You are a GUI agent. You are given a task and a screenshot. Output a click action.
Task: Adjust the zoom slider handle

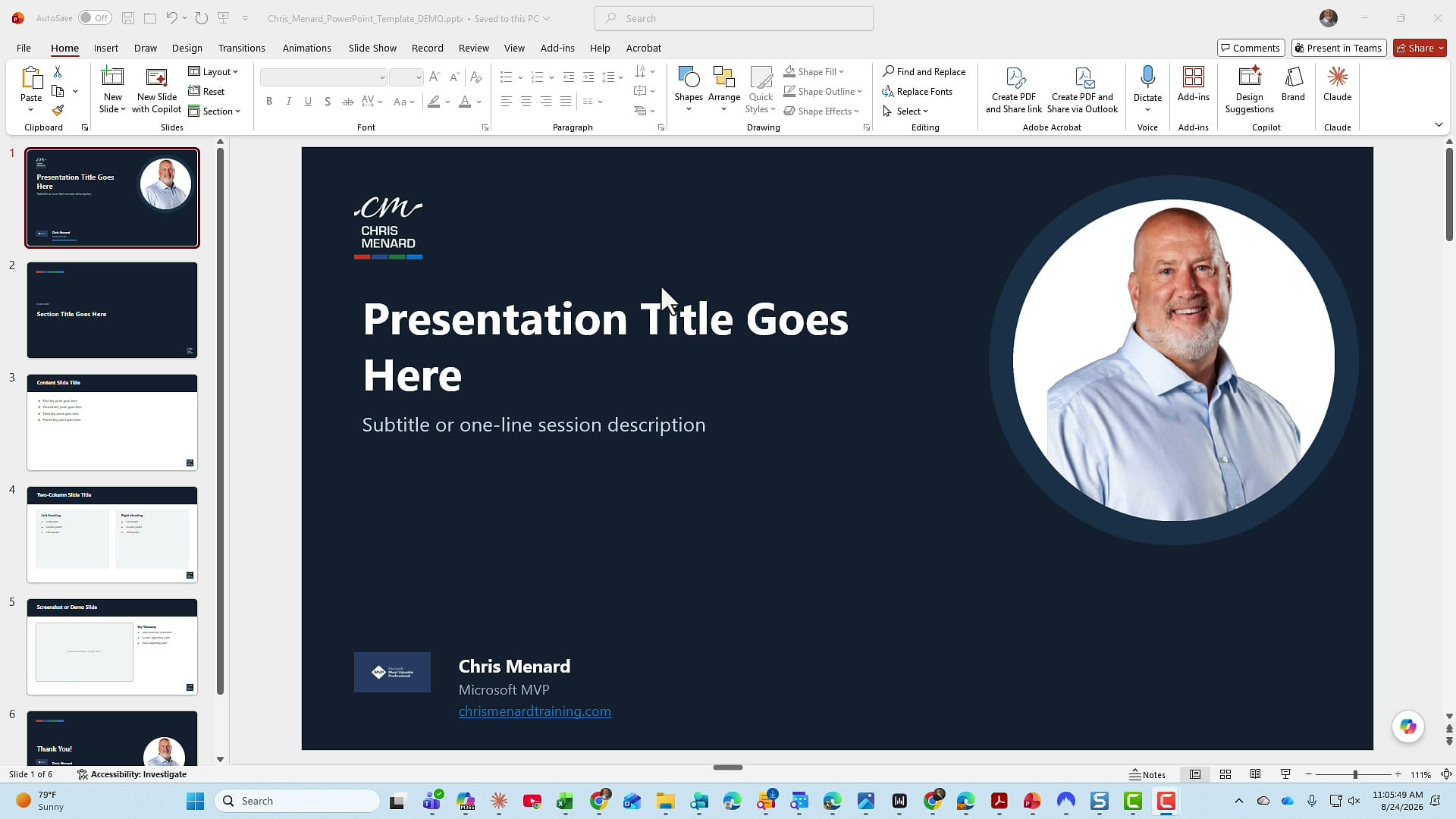coord(1355,774)
